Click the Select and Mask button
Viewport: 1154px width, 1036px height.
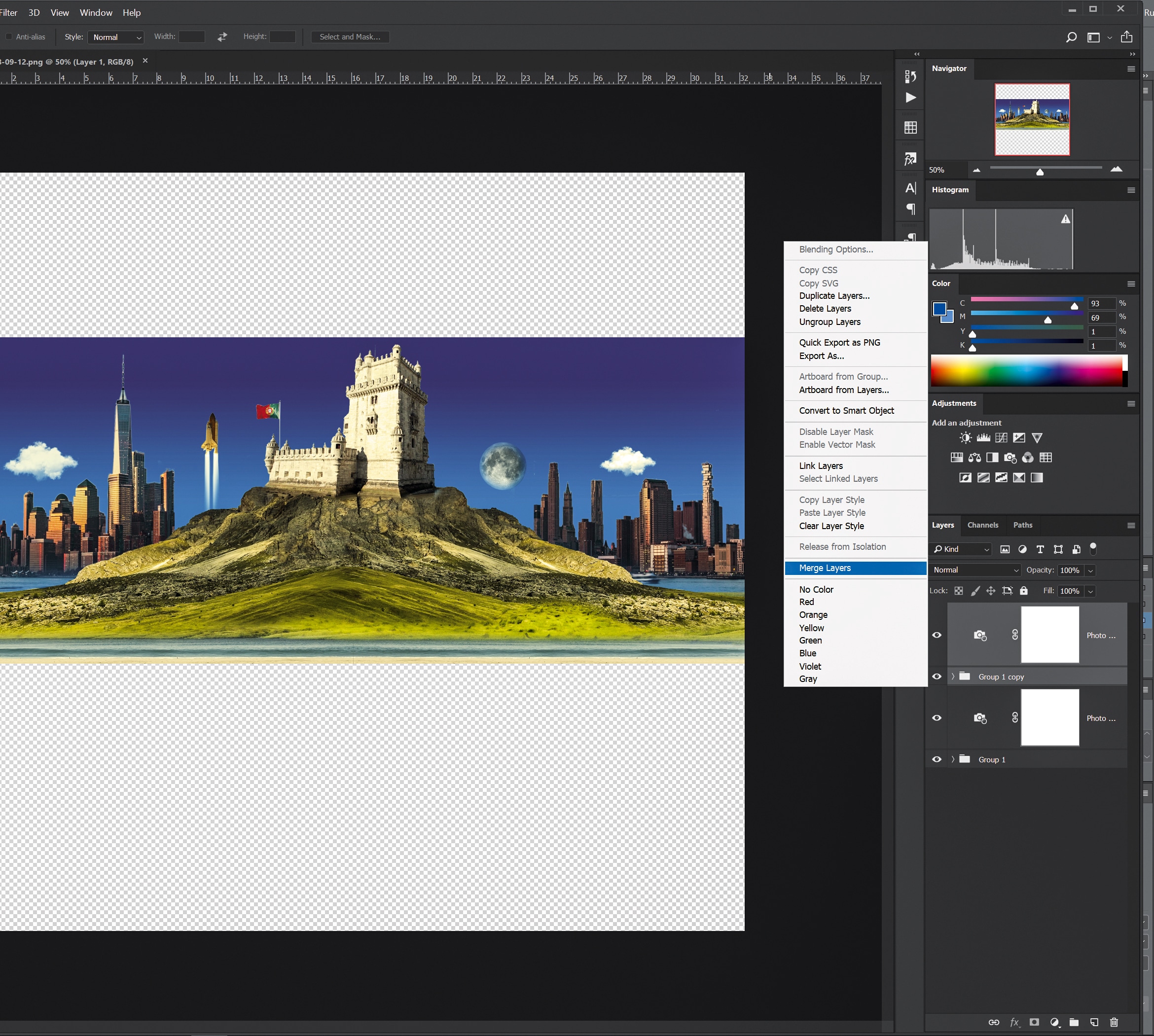click(350, 37)
